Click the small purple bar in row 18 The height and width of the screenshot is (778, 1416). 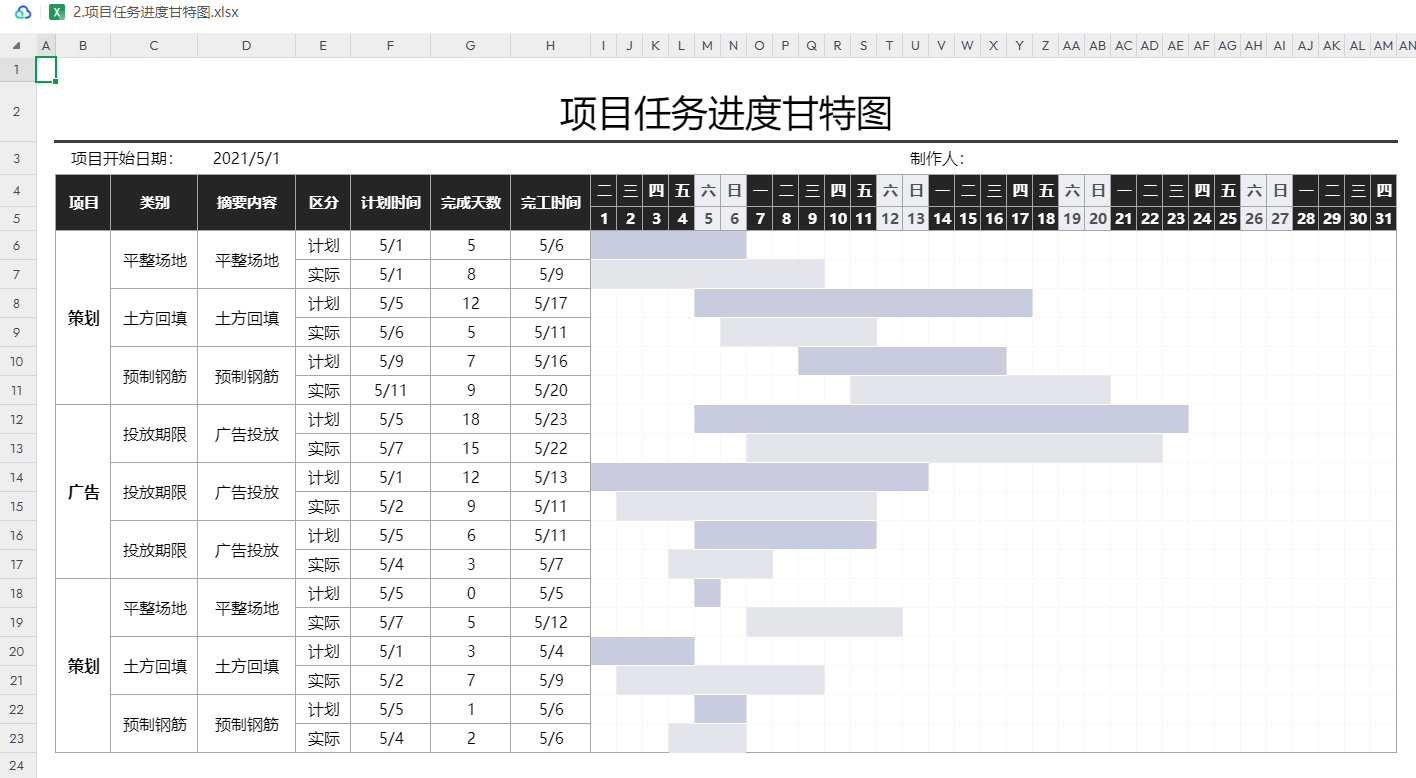click(x=707, y=593)
